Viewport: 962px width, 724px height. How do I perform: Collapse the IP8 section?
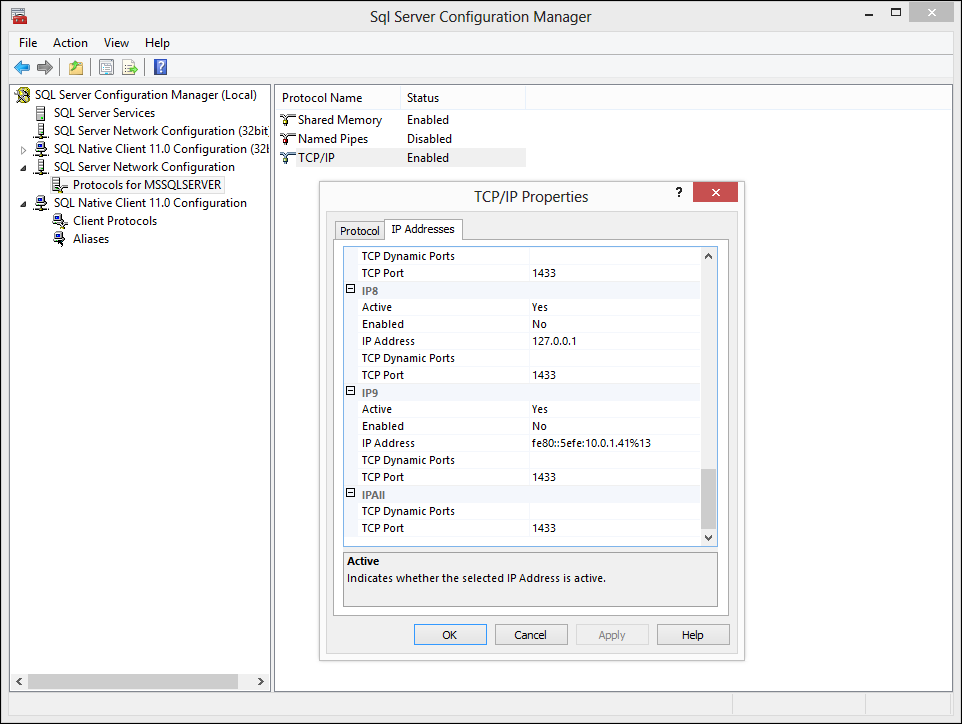pyautogui.click(x=350, y=289)
